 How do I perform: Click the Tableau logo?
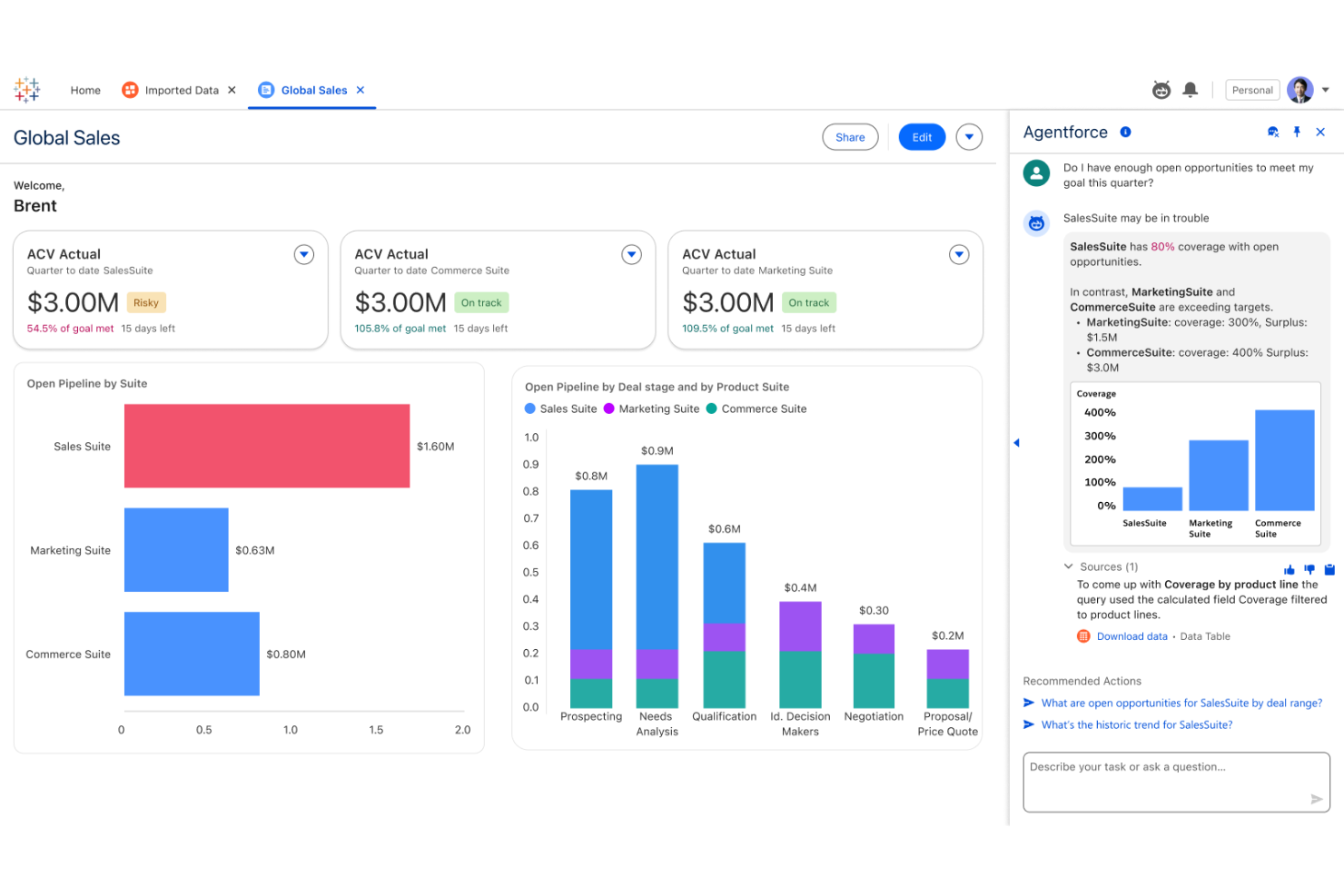(x=26, y=90)
